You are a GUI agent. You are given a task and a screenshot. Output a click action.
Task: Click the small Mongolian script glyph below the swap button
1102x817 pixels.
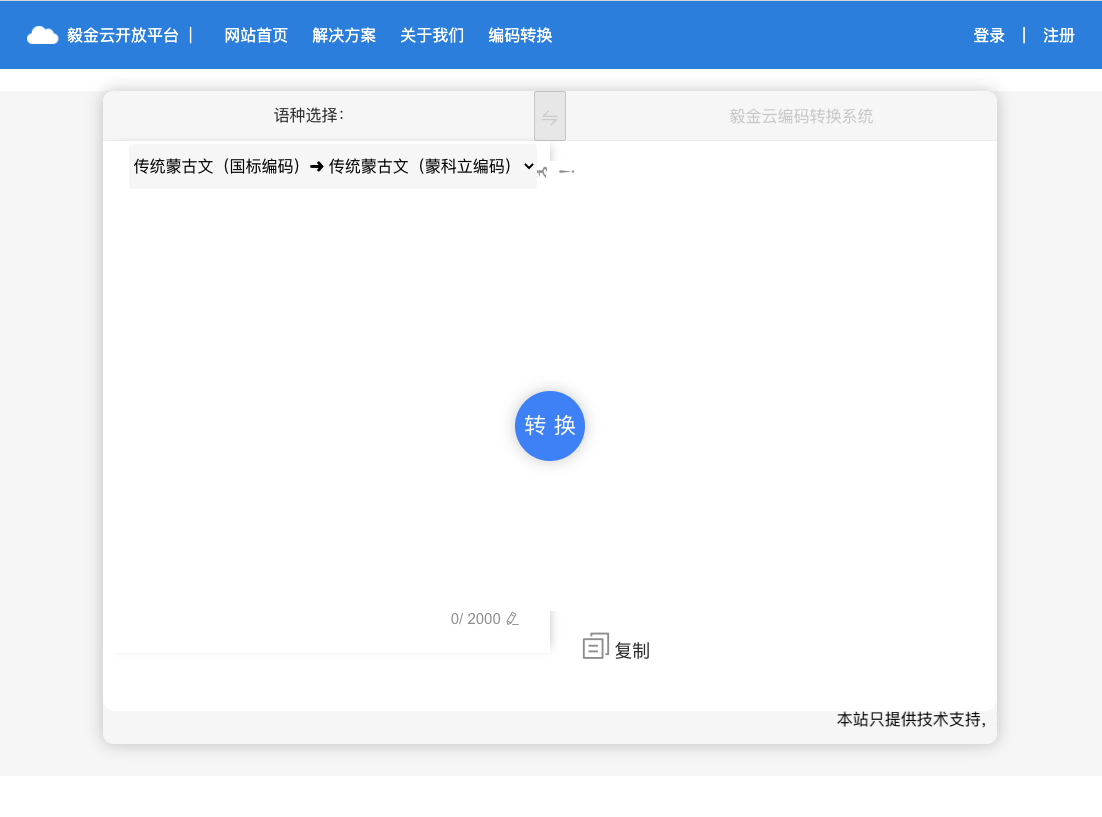click(542, 170)
